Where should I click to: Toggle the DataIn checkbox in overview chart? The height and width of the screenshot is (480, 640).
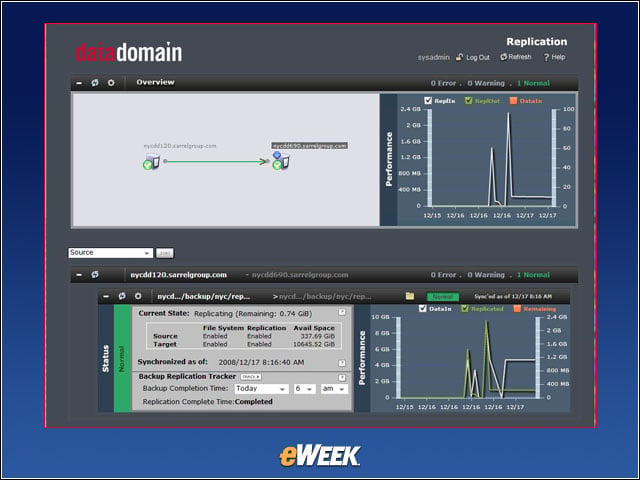(x=513, y=100)
